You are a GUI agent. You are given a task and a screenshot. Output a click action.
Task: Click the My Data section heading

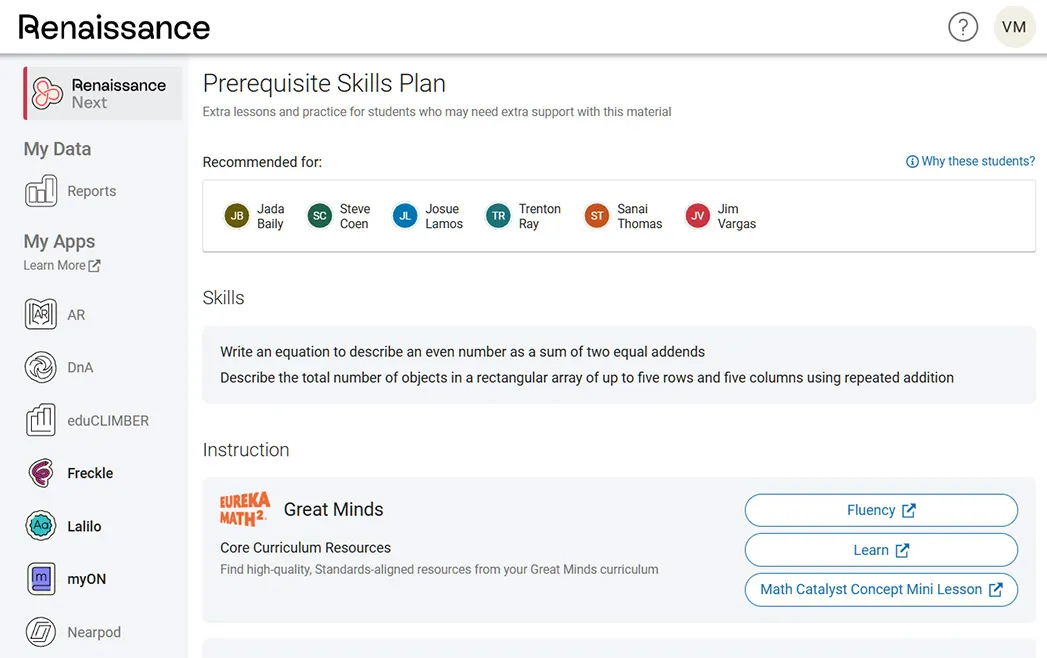[x=58, y=148]
